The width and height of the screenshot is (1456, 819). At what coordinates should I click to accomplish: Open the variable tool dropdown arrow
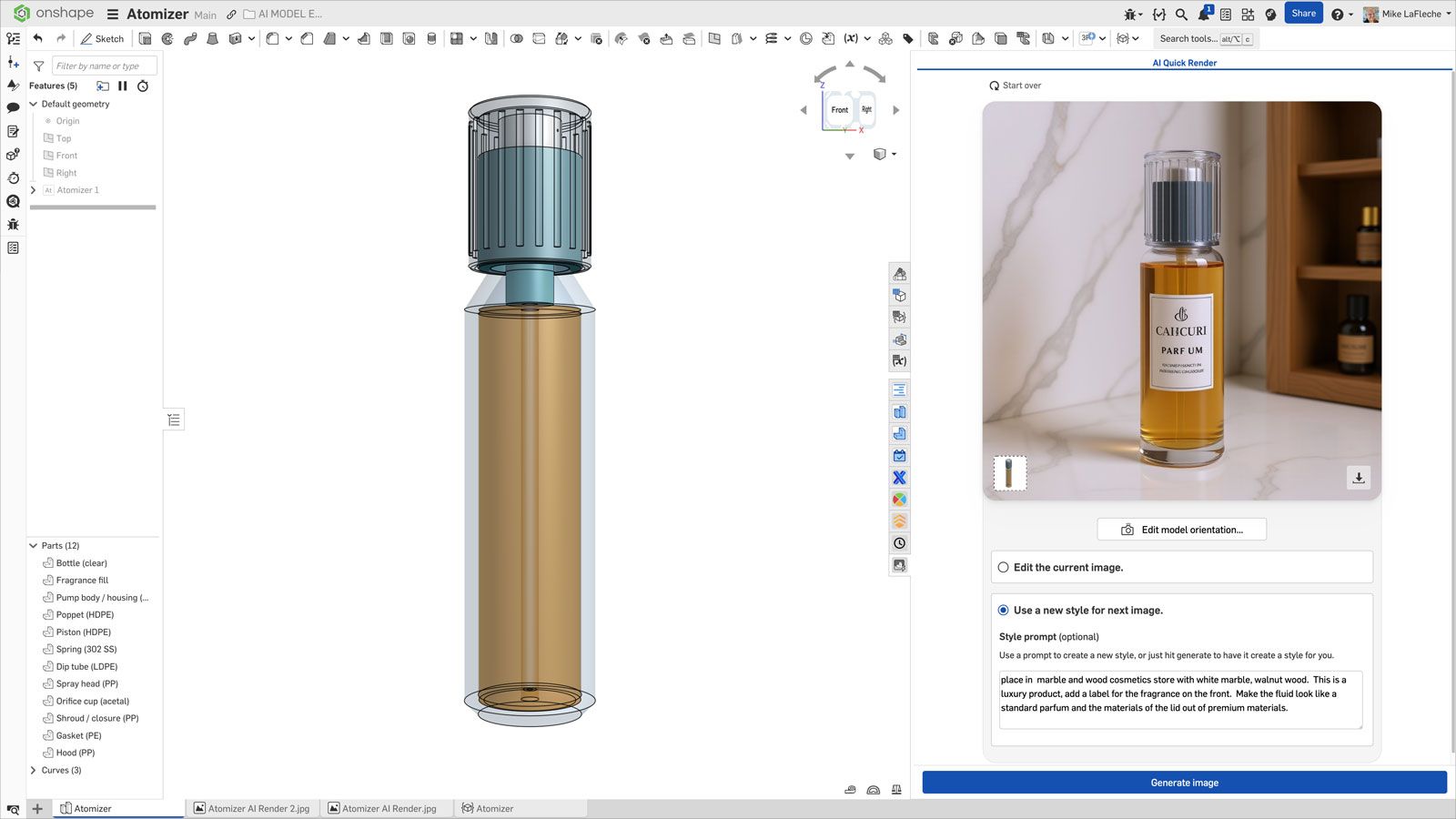(x=867, y=39)
